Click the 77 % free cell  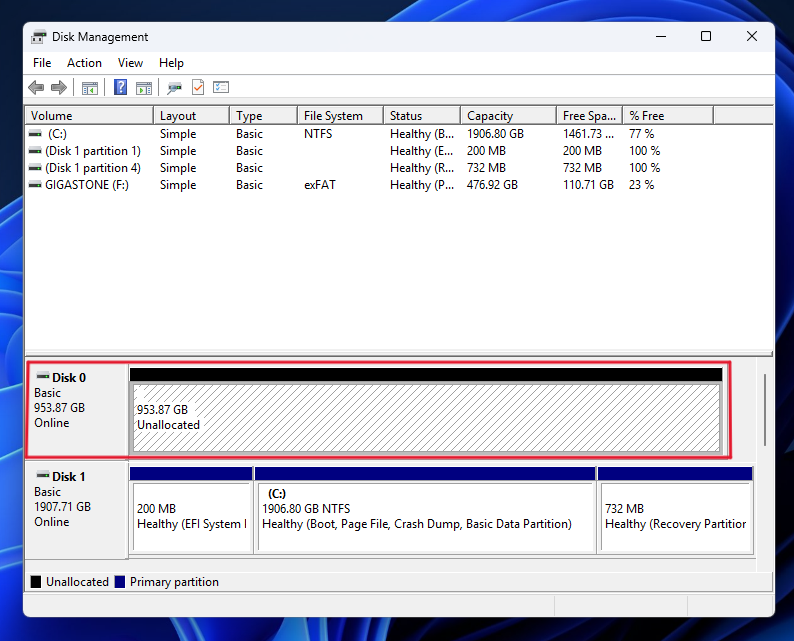pos(641,134)
